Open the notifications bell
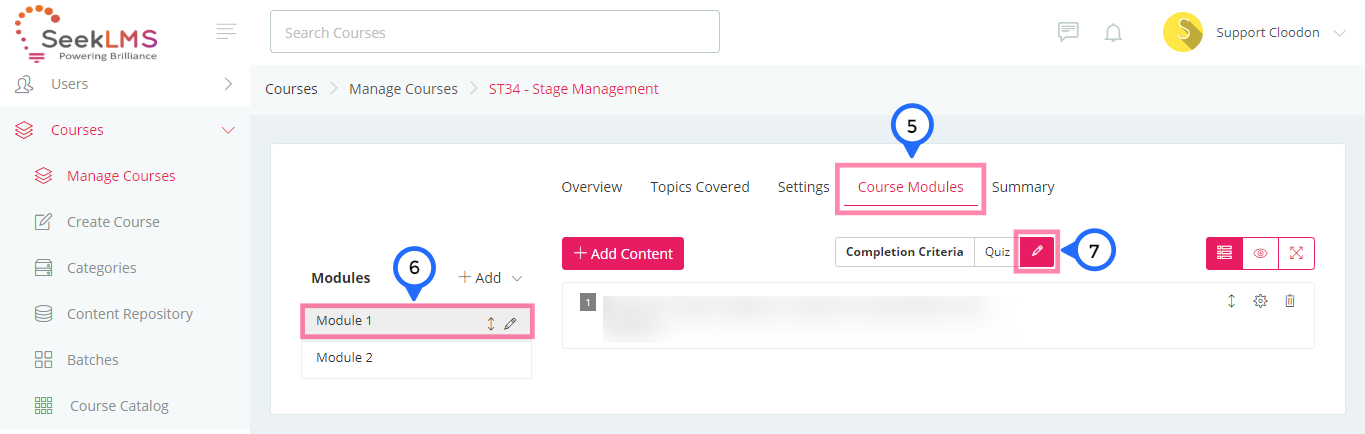The width and height of the screenshot is (1365, 434). [1113, 32]
